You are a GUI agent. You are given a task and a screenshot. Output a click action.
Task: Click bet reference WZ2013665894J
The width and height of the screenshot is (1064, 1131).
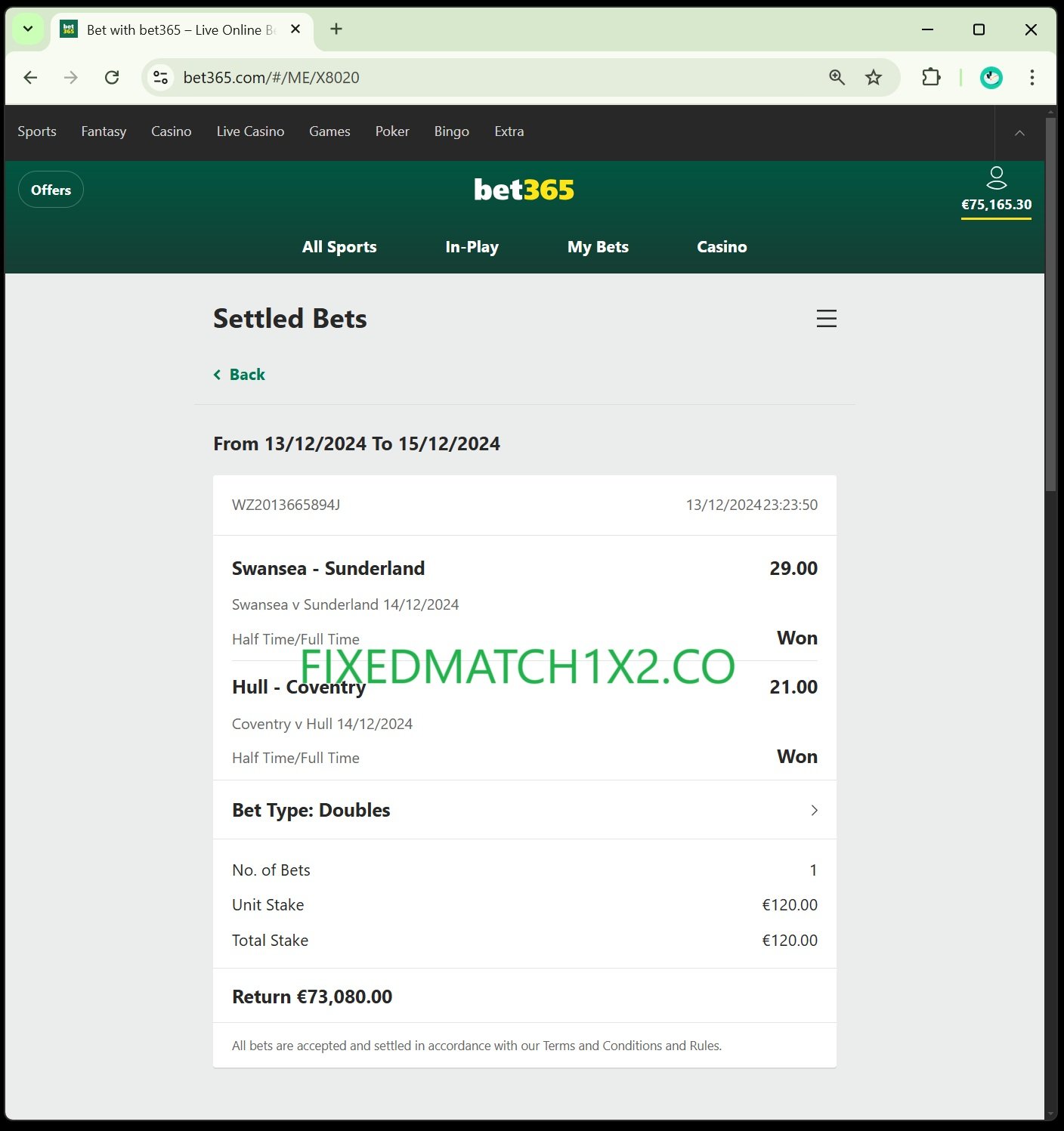tap(286, 505)
